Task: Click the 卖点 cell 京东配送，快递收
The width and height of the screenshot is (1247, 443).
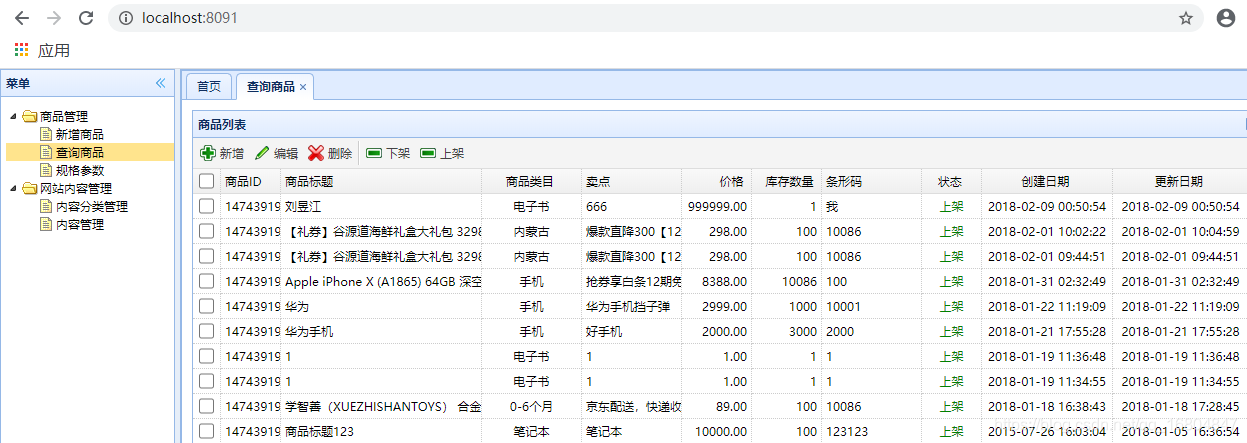Action: (x=631, y=406)
